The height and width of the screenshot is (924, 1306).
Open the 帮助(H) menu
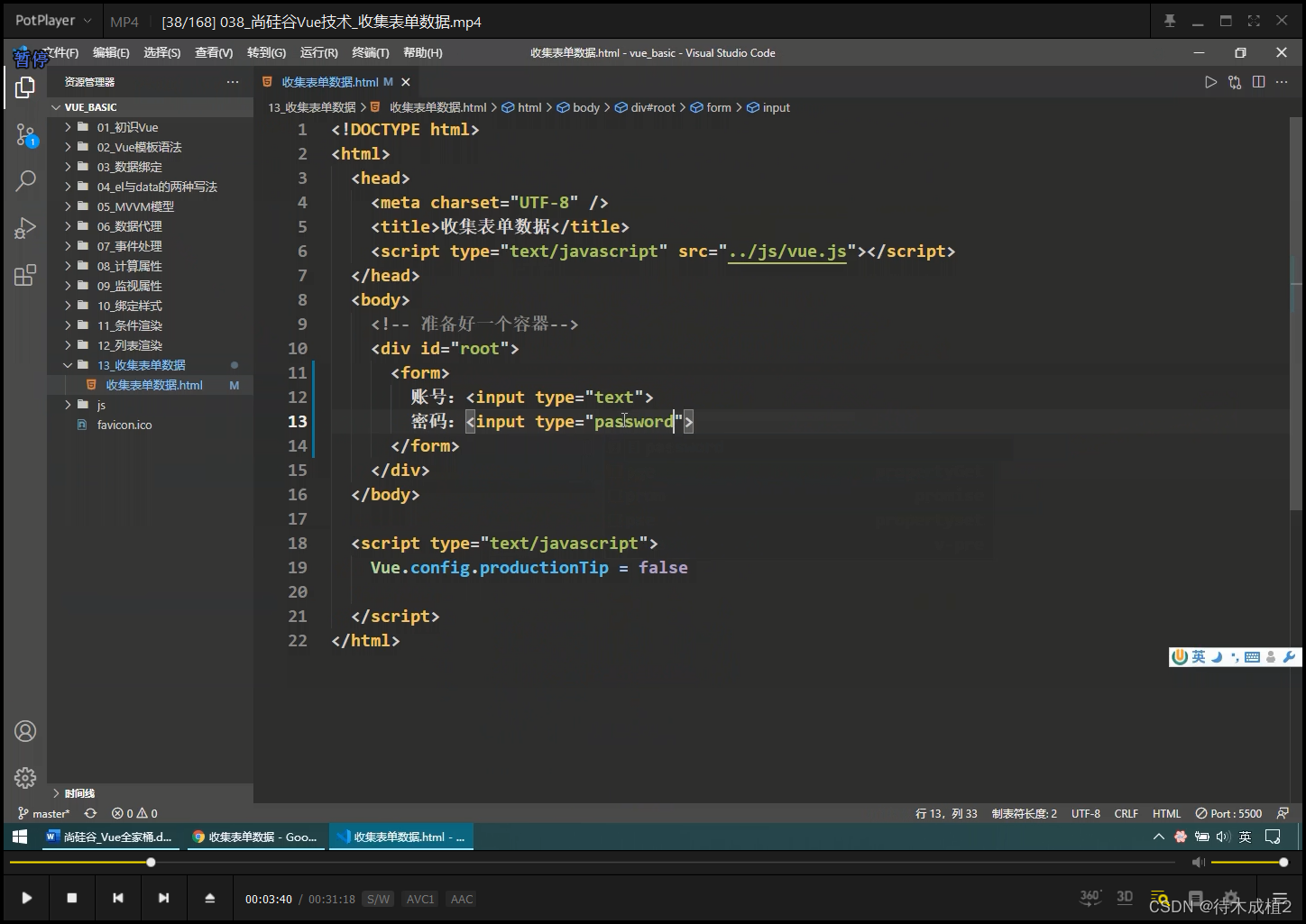coord(423,53)
